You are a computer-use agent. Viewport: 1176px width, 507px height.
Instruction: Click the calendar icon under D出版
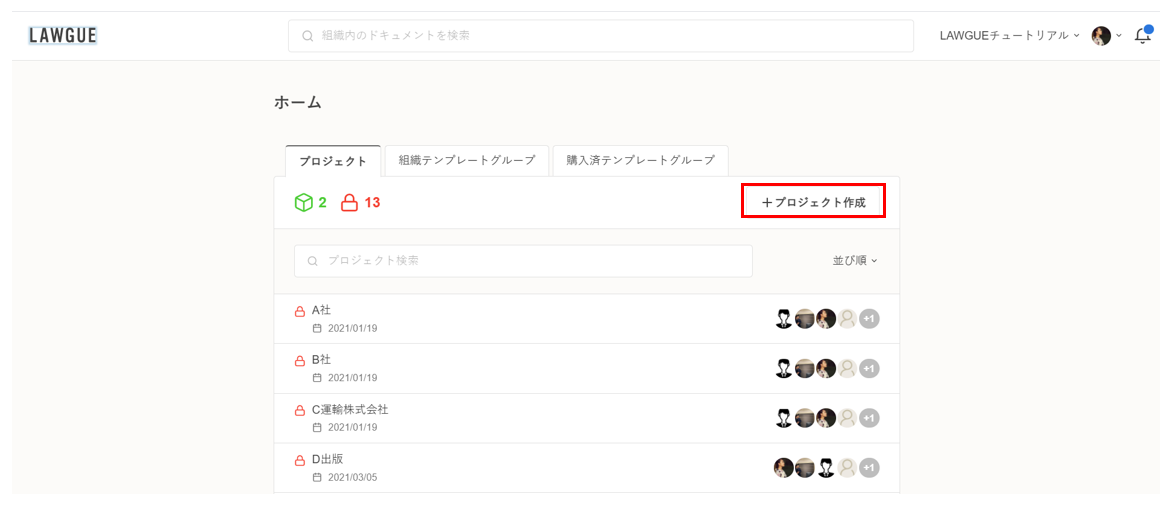[x=317, y=477]
